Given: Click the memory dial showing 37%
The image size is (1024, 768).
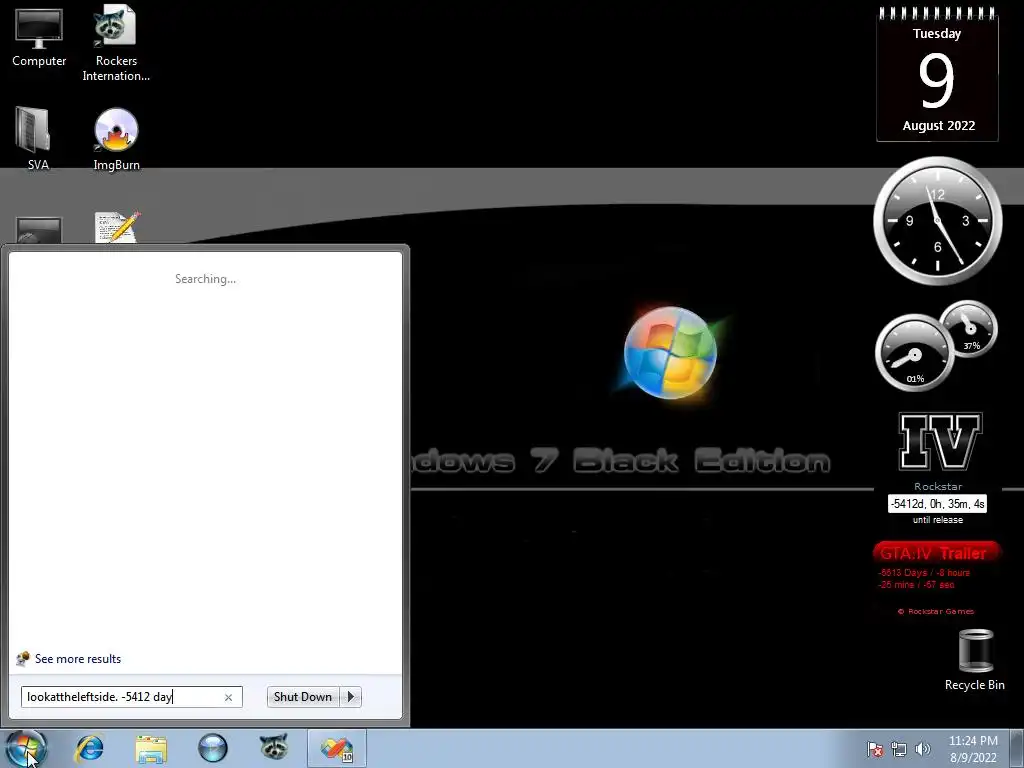Looking at the screenshot, I should pos(969,328).
